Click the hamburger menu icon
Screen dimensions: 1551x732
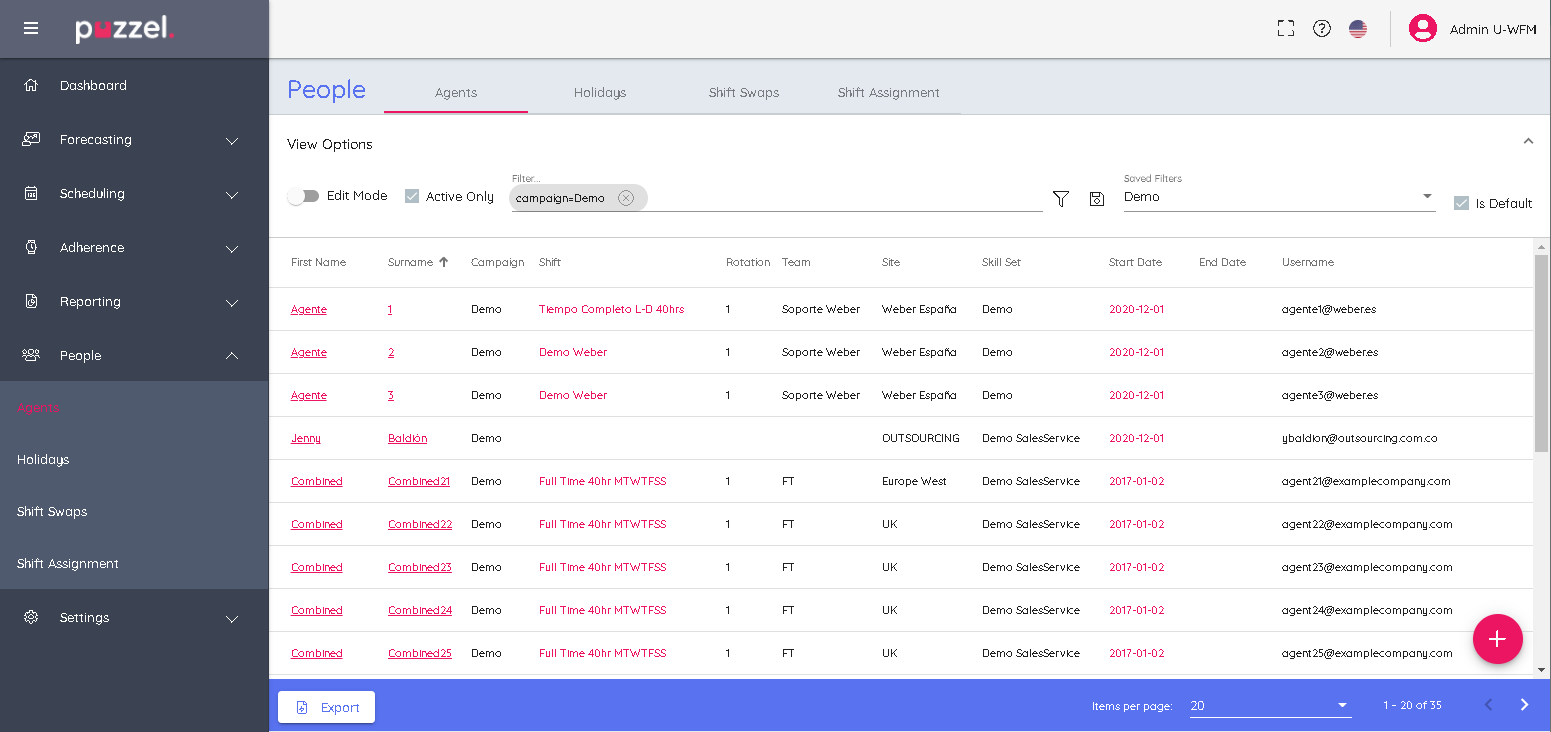pos(31,28)
